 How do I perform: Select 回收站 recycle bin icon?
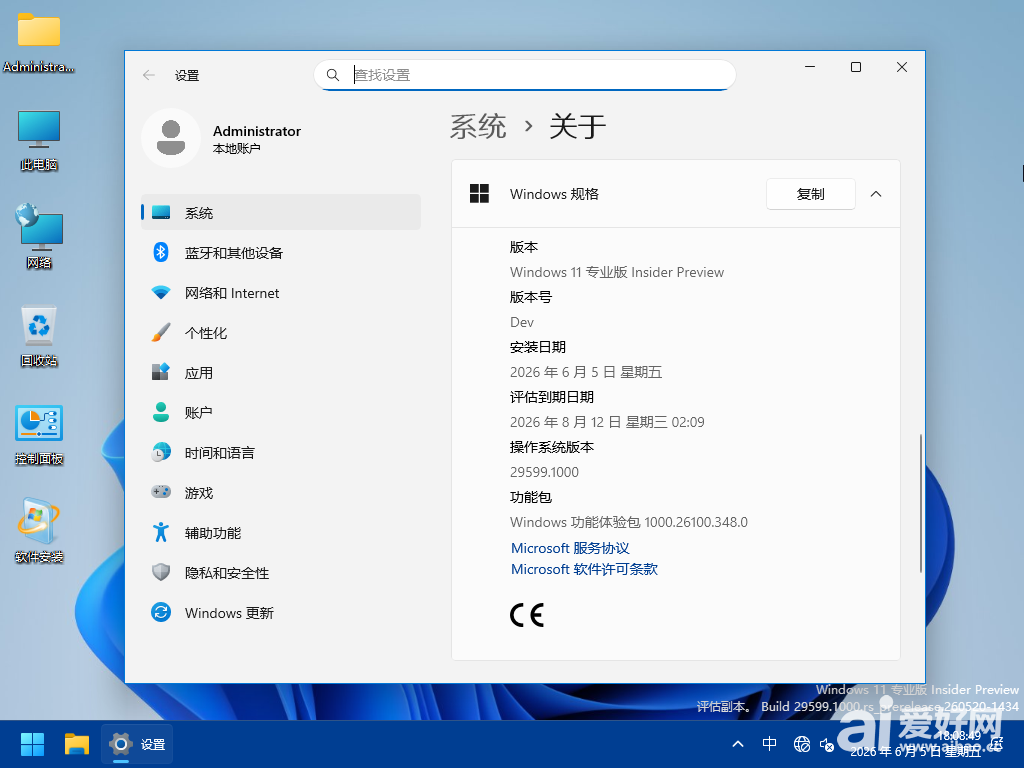(39, 336)
